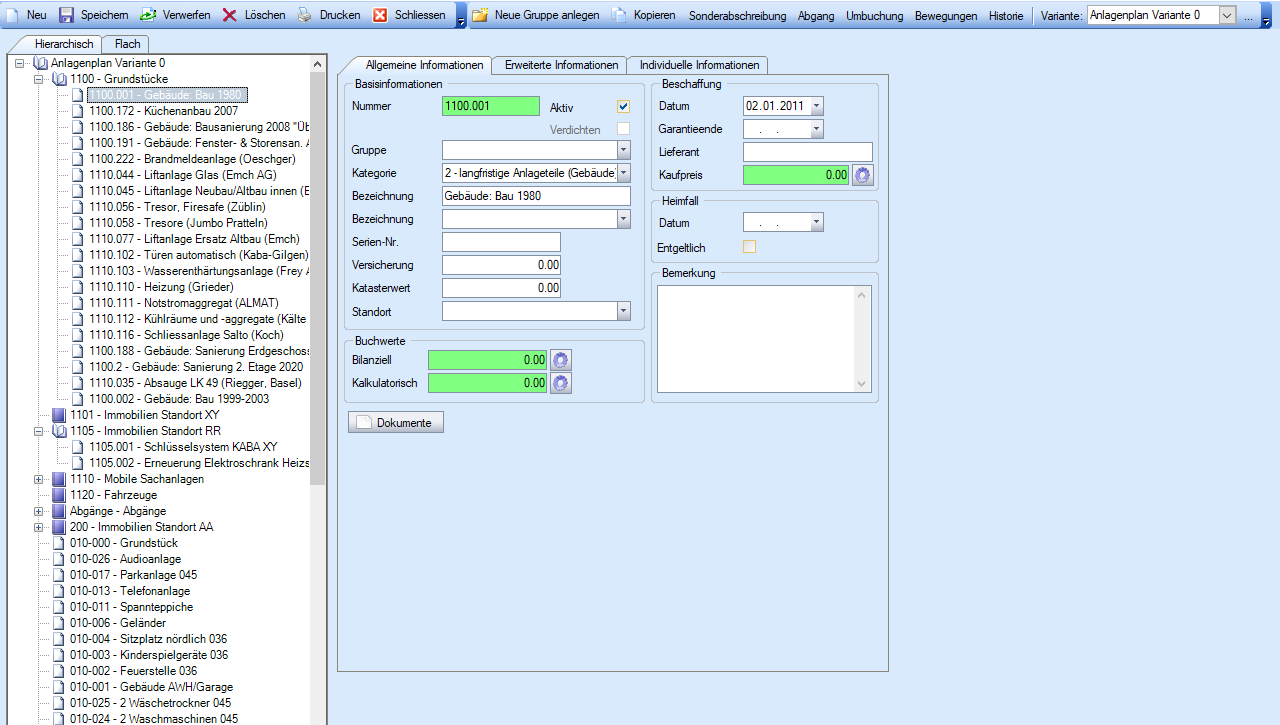Click the Dokumente button
Viewport: 1280px width, 725px height.
(395, 422)
